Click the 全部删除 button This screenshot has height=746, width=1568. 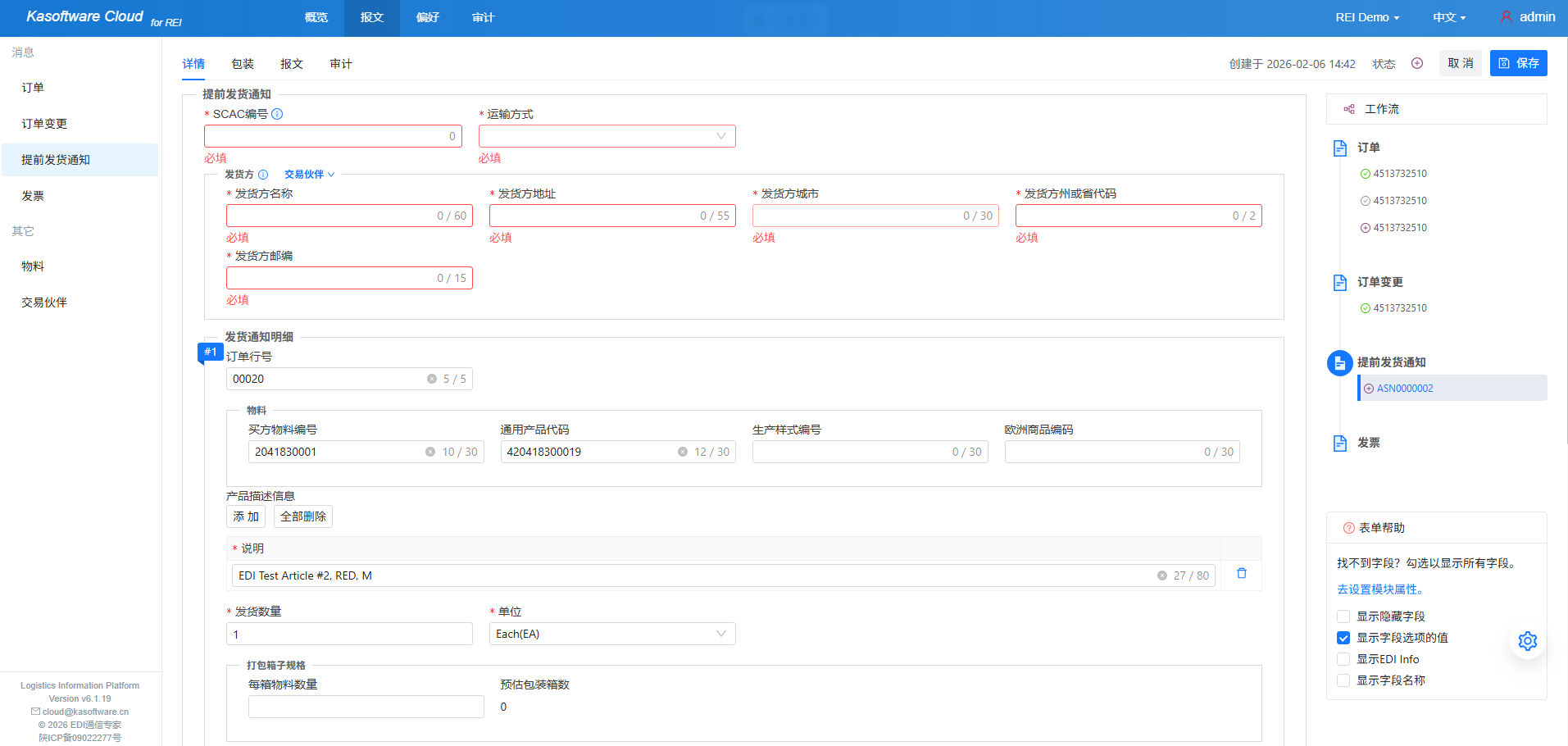tap(303, 516)
